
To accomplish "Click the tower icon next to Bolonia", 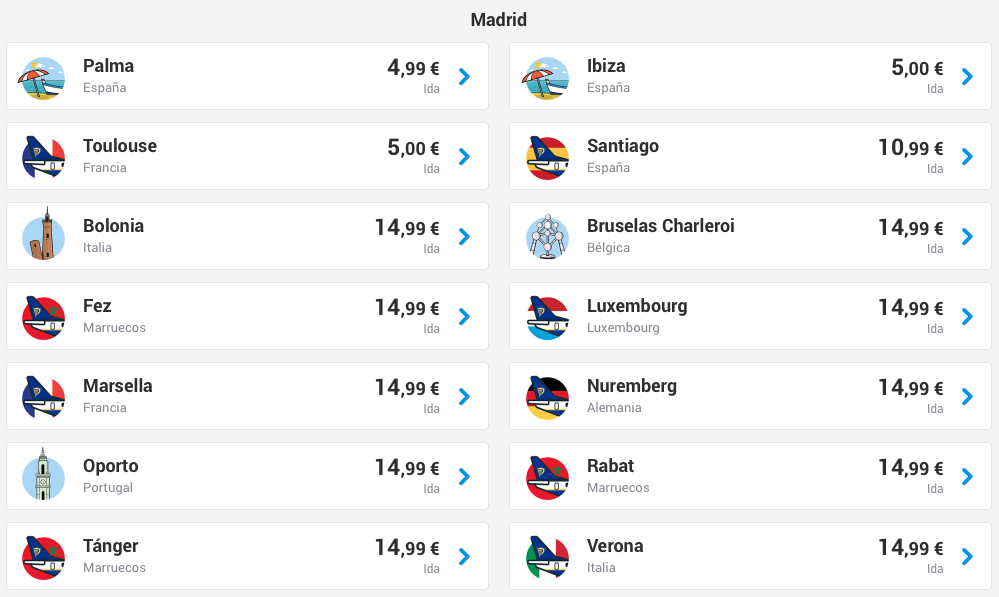I will 43,234.
